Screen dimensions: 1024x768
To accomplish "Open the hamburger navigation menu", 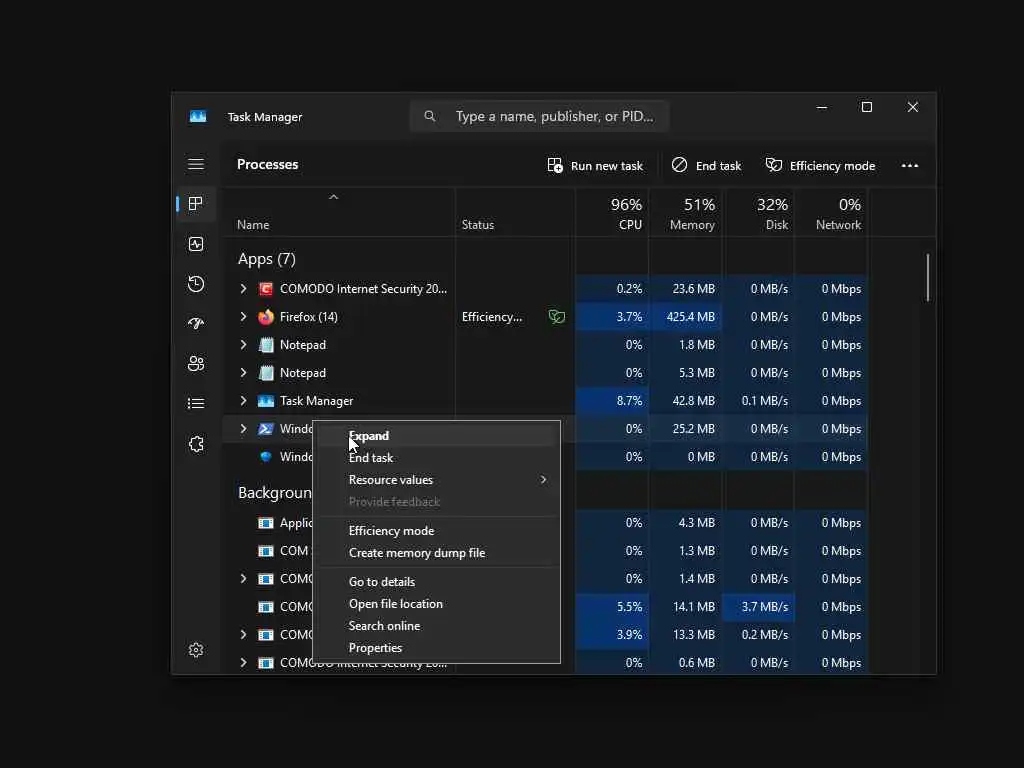I will point(196,164).
